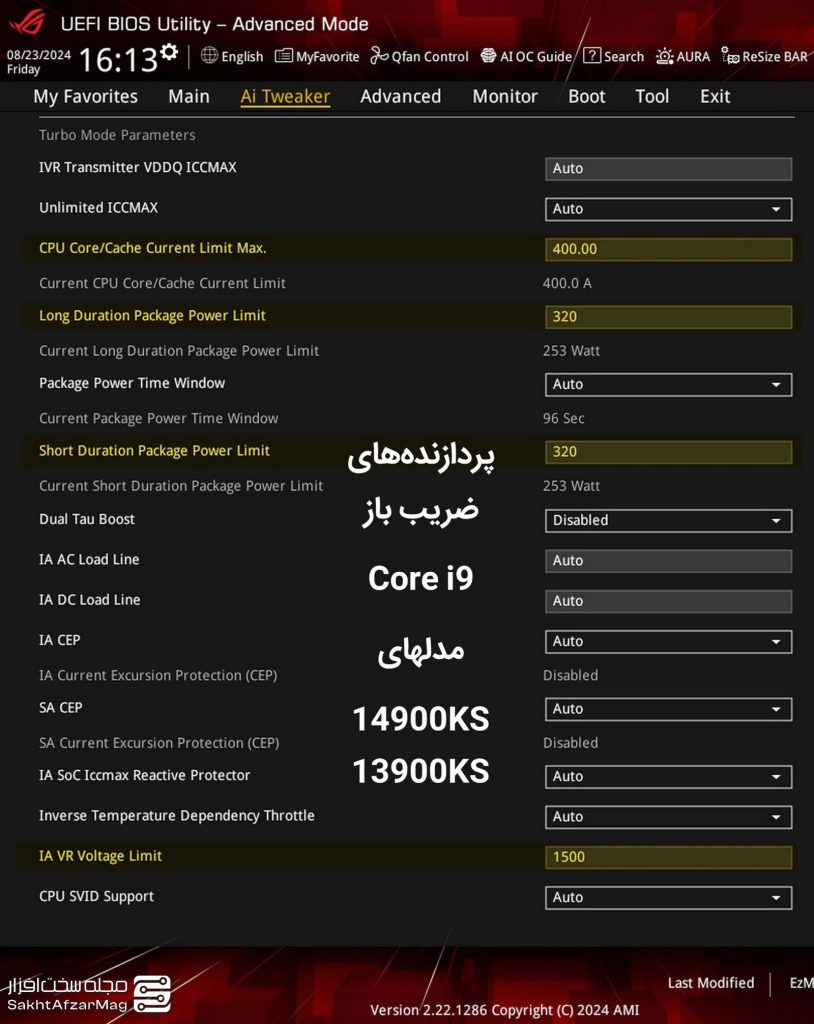The image size is (814, 1024).
Task: Select the IA VR Voltage Limit label
Action: 101,856
